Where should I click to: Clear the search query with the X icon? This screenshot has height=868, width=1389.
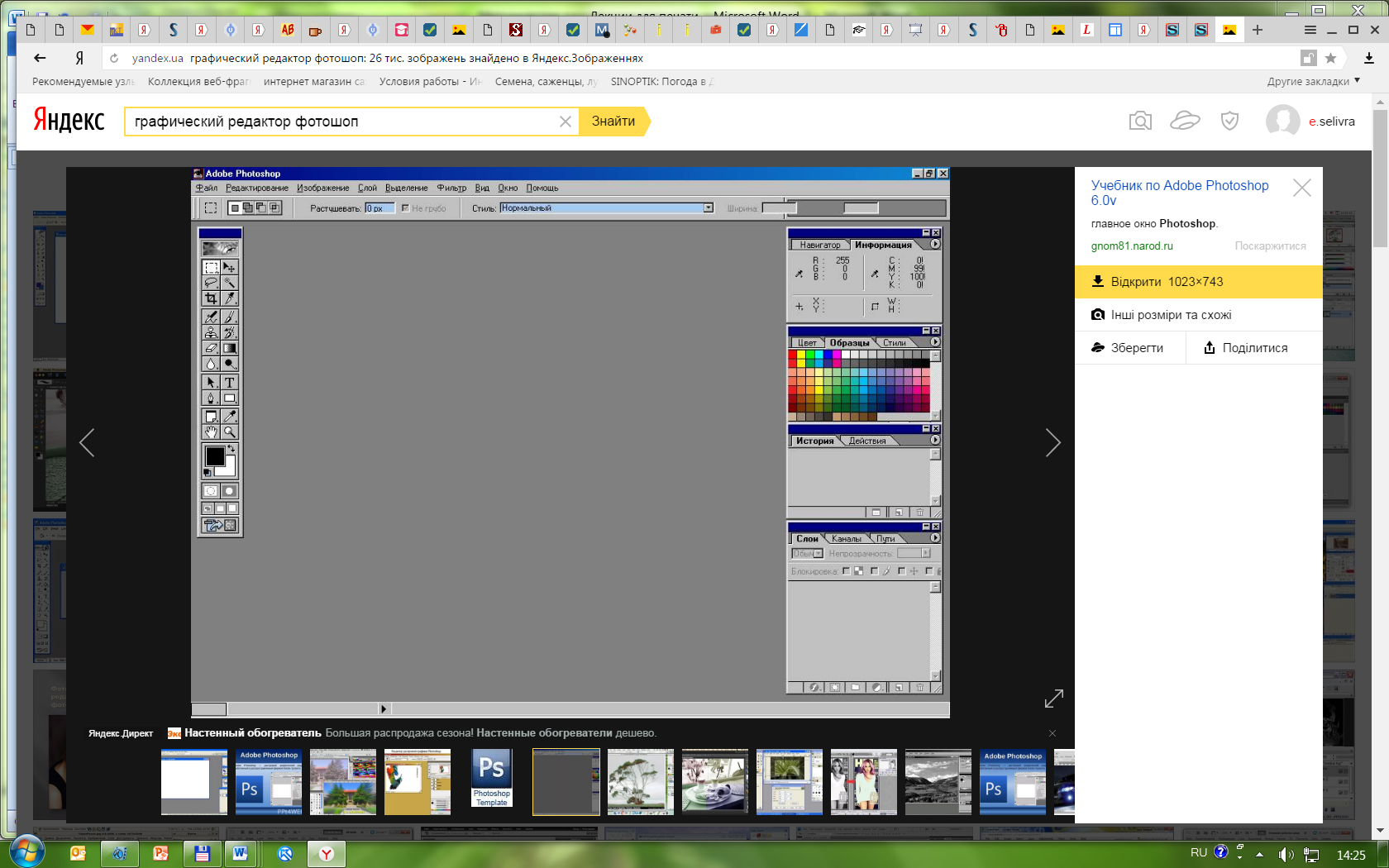[x=566, y=122]
